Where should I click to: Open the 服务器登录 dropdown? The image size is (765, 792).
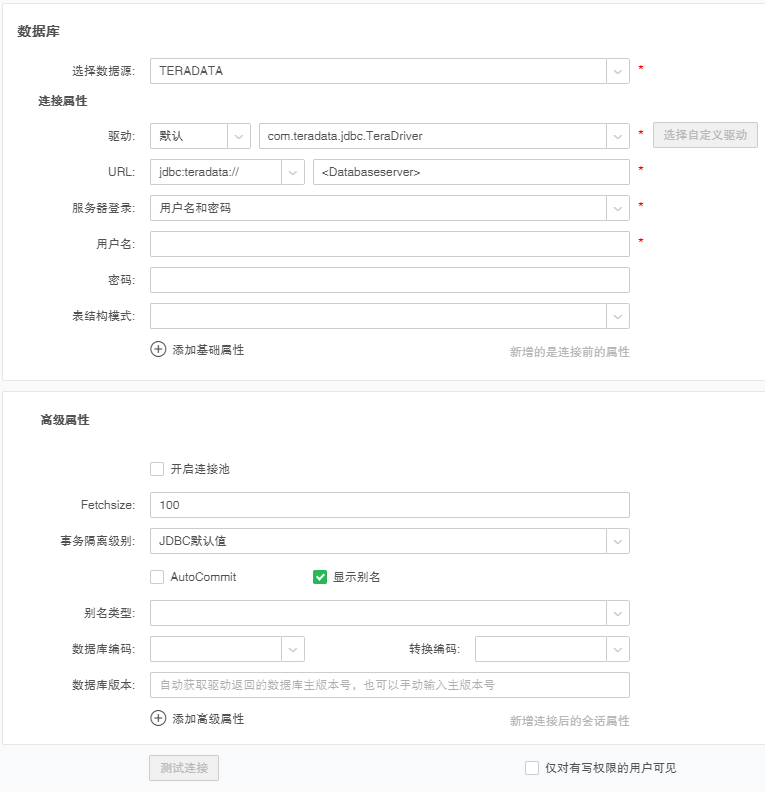pos(617,208)
